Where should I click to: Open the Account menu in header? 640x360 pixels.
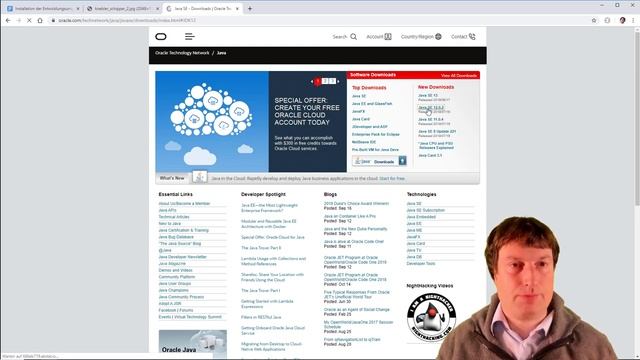(379, 37)
